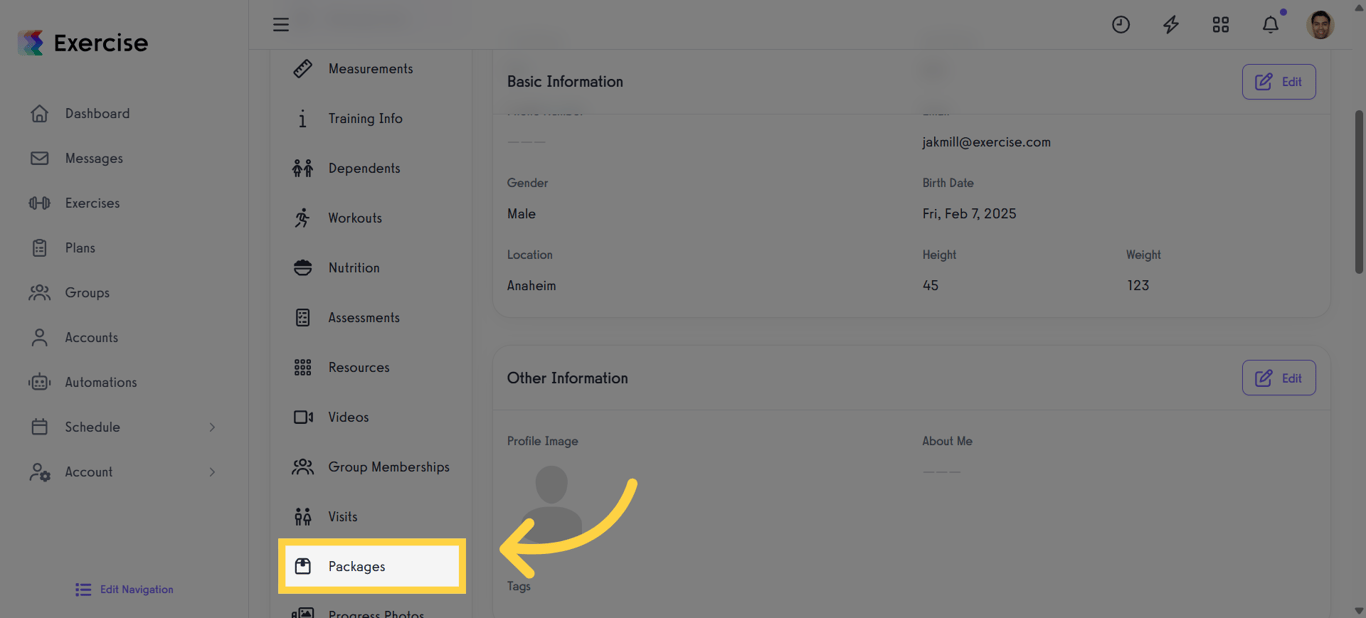1366x618 pixels.
Task: Open the Measurements section icon
Action: click(x=303, y=68)
